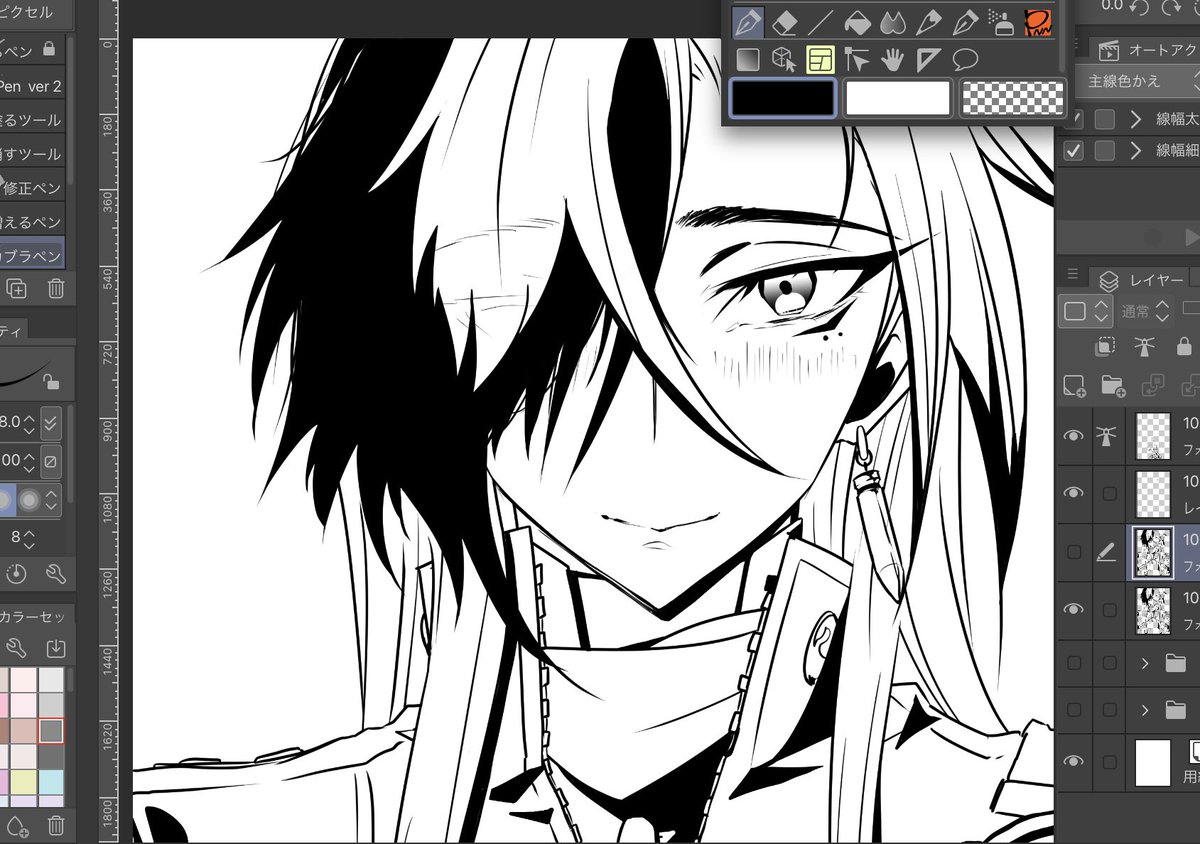Toggle clip to layer below icon
This screenshot has width=1200, height=844.
coord(1105,347)
